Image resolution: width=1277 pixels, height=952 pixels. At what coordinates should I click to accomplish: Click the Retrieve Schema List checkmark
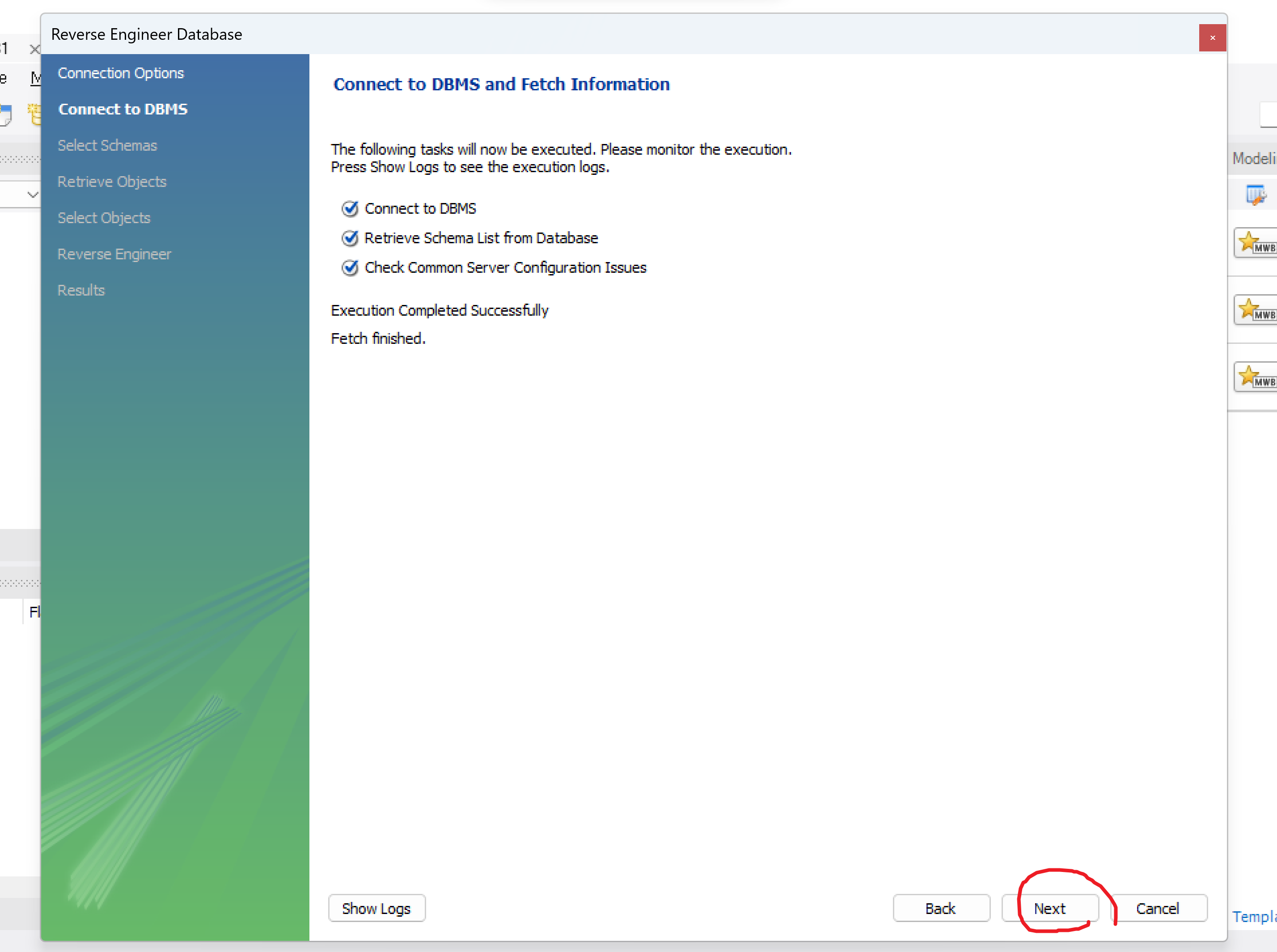coord(350,238)
